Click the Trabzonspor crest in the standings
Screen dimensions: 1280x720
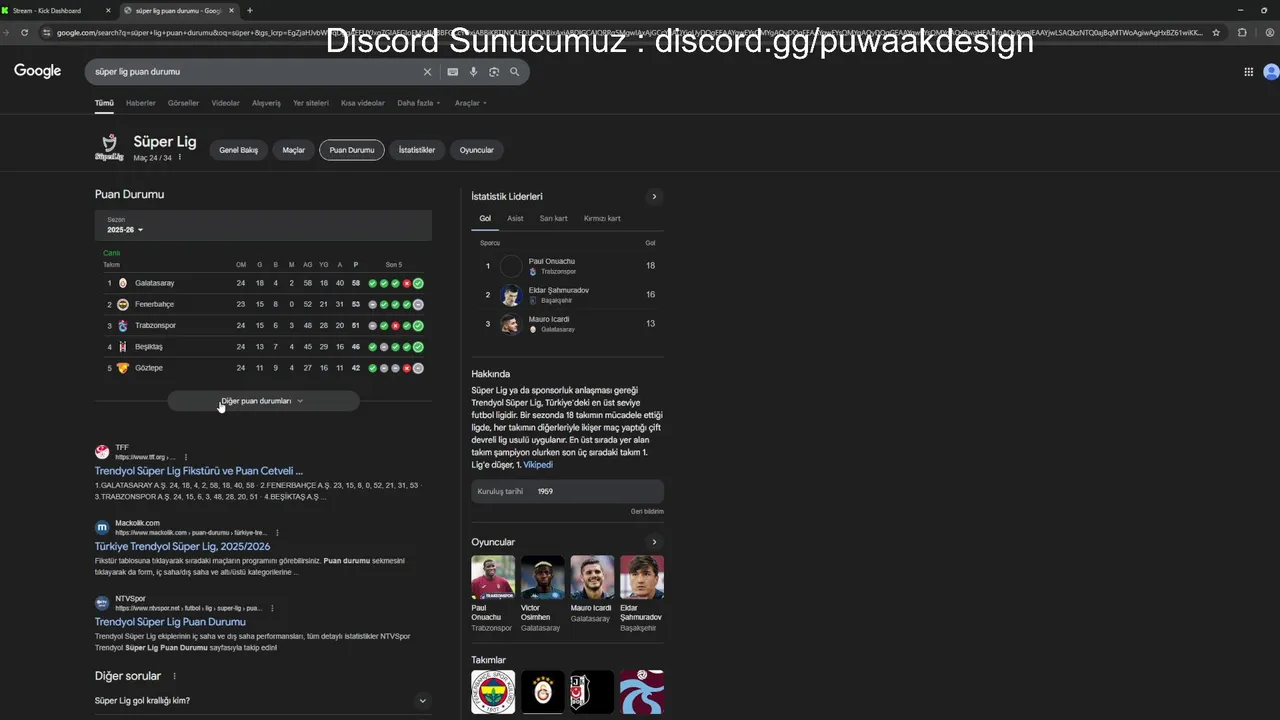[x=123, y=325]
